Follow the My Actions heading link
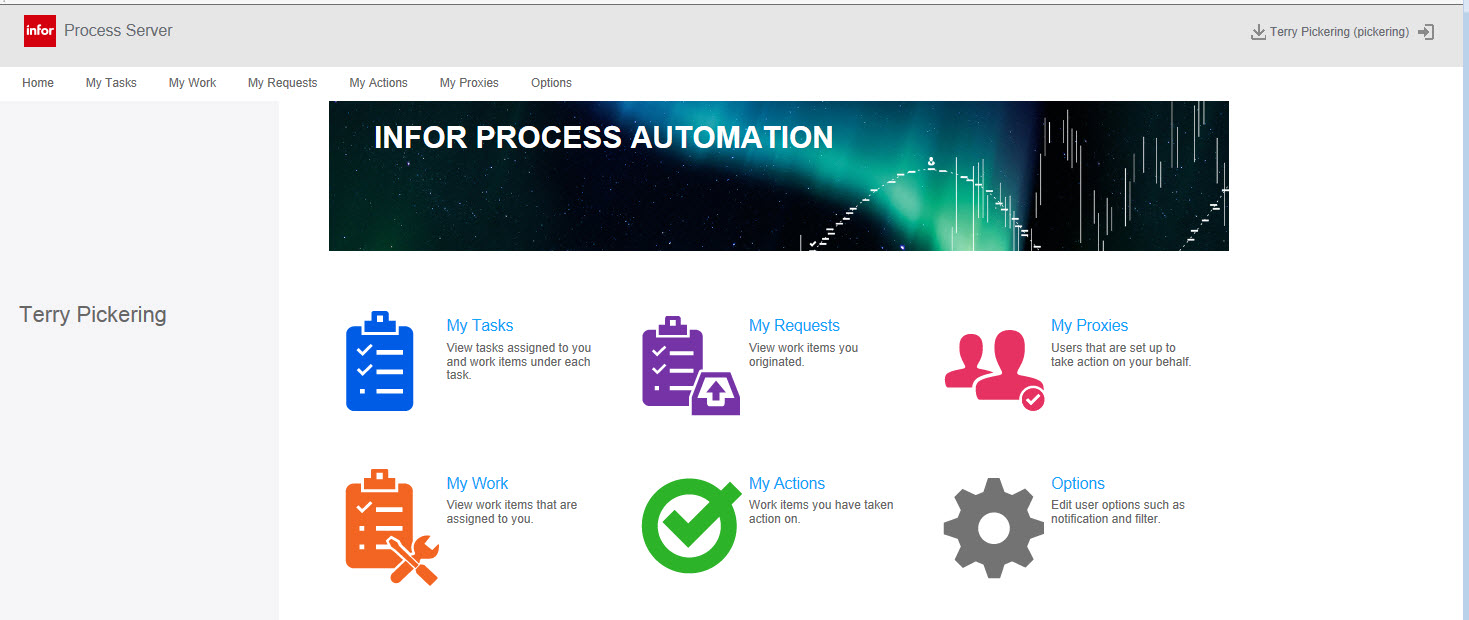The height and width of the screenshot is (620, 1469). tap(787, 484)
